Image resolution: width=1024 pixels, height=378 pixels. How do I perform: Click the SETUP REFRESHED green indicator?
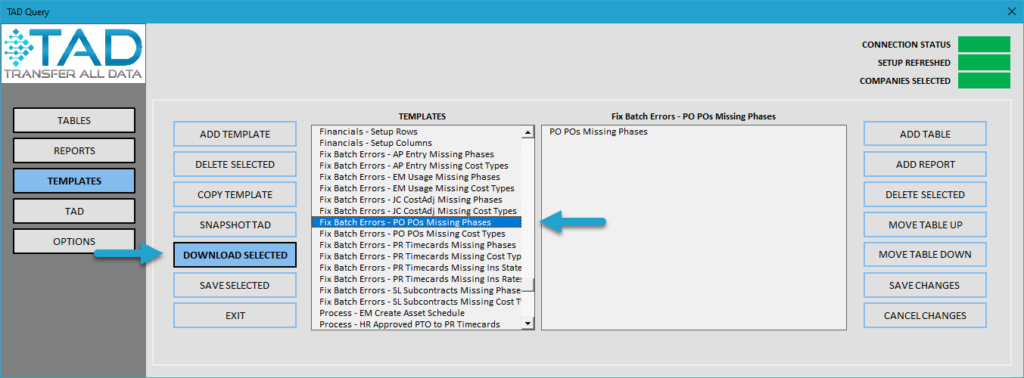984,63
